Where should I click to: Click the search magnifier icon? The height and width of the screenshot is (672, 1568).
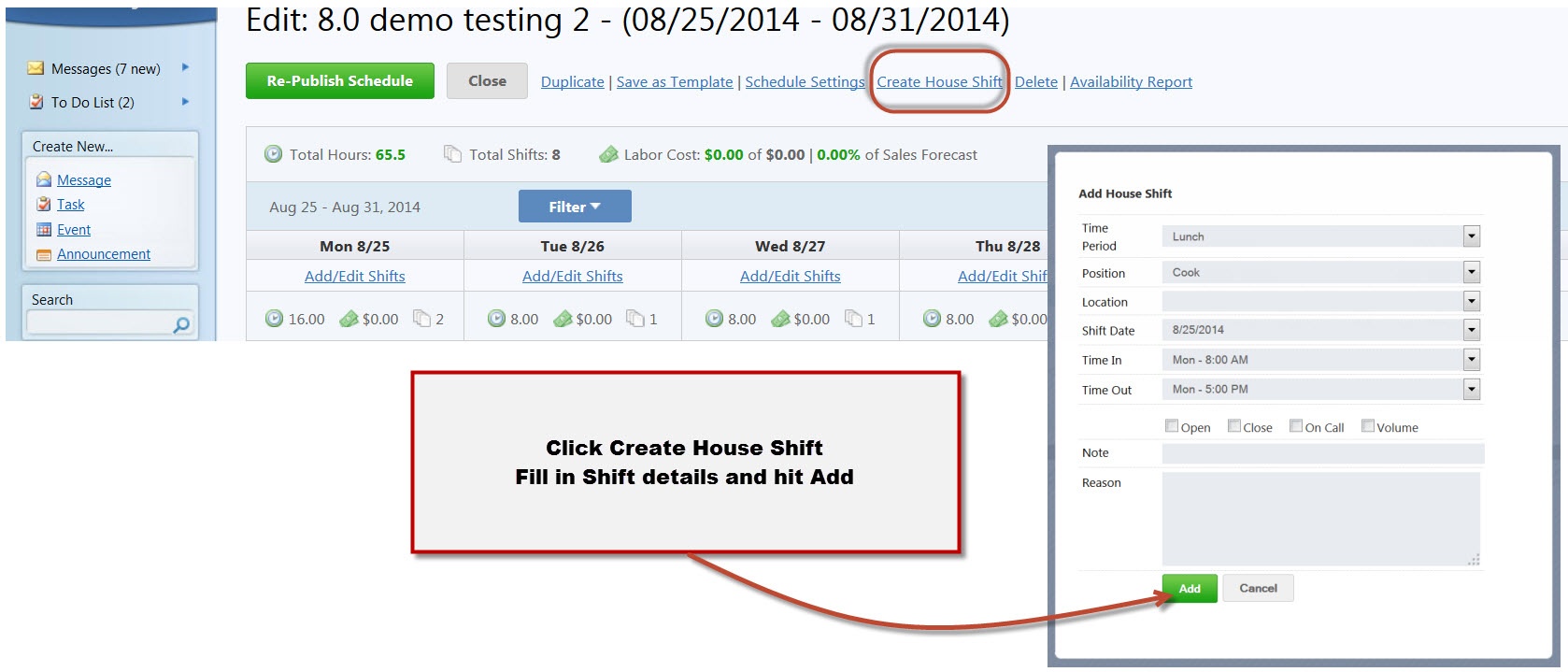181,324
